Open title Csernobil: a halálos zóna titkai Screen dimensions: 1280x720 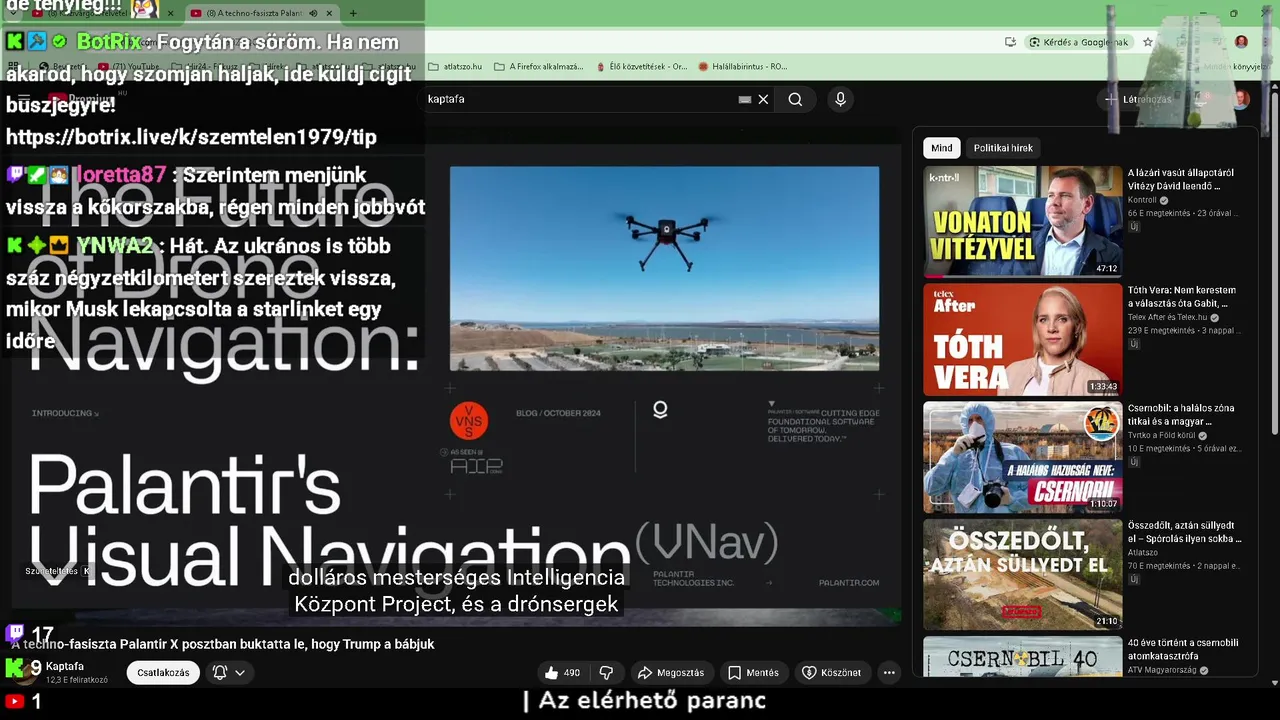point(1181,415)
